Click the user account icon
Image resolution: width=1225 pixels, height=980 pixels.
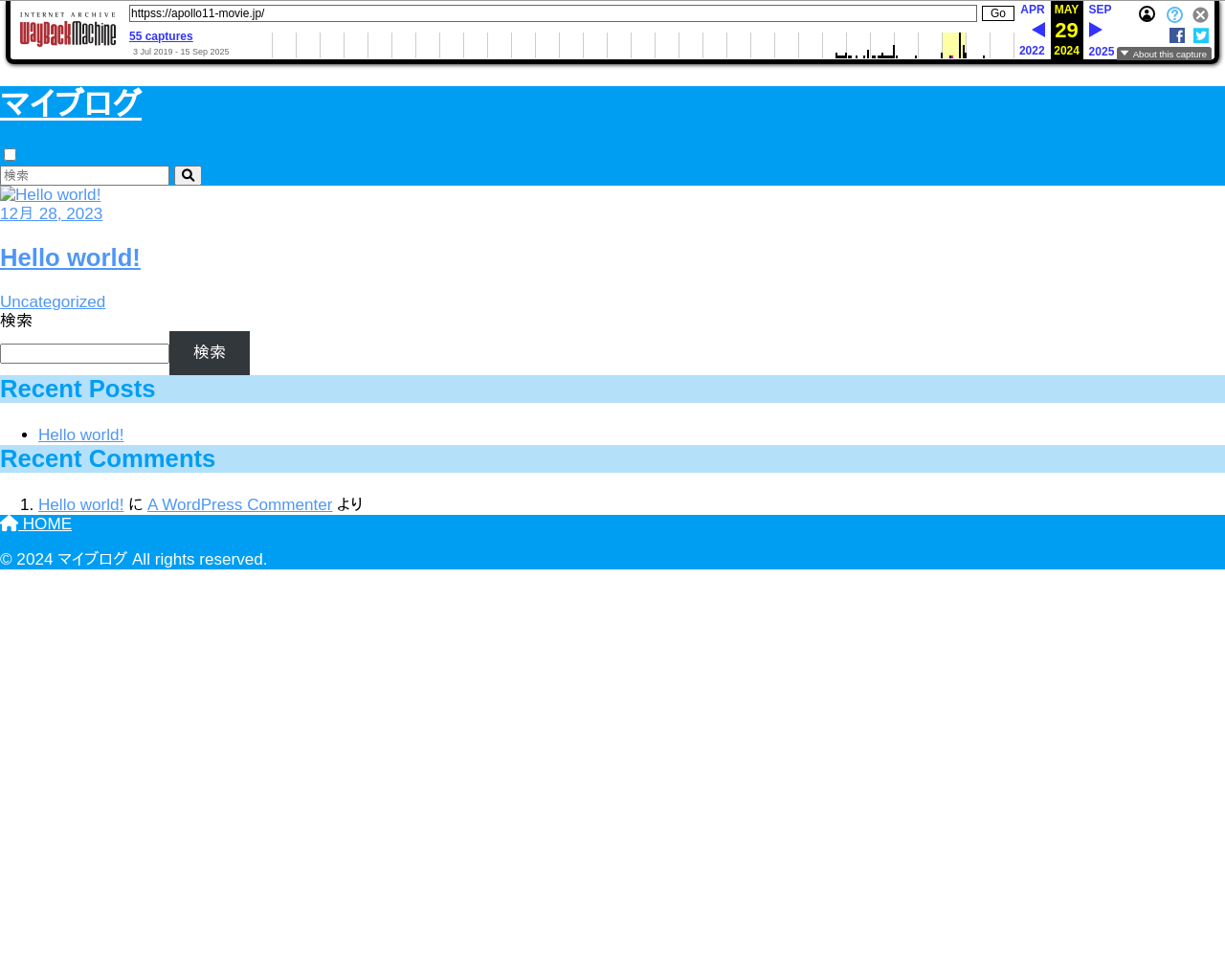[x=1147, y=14]
